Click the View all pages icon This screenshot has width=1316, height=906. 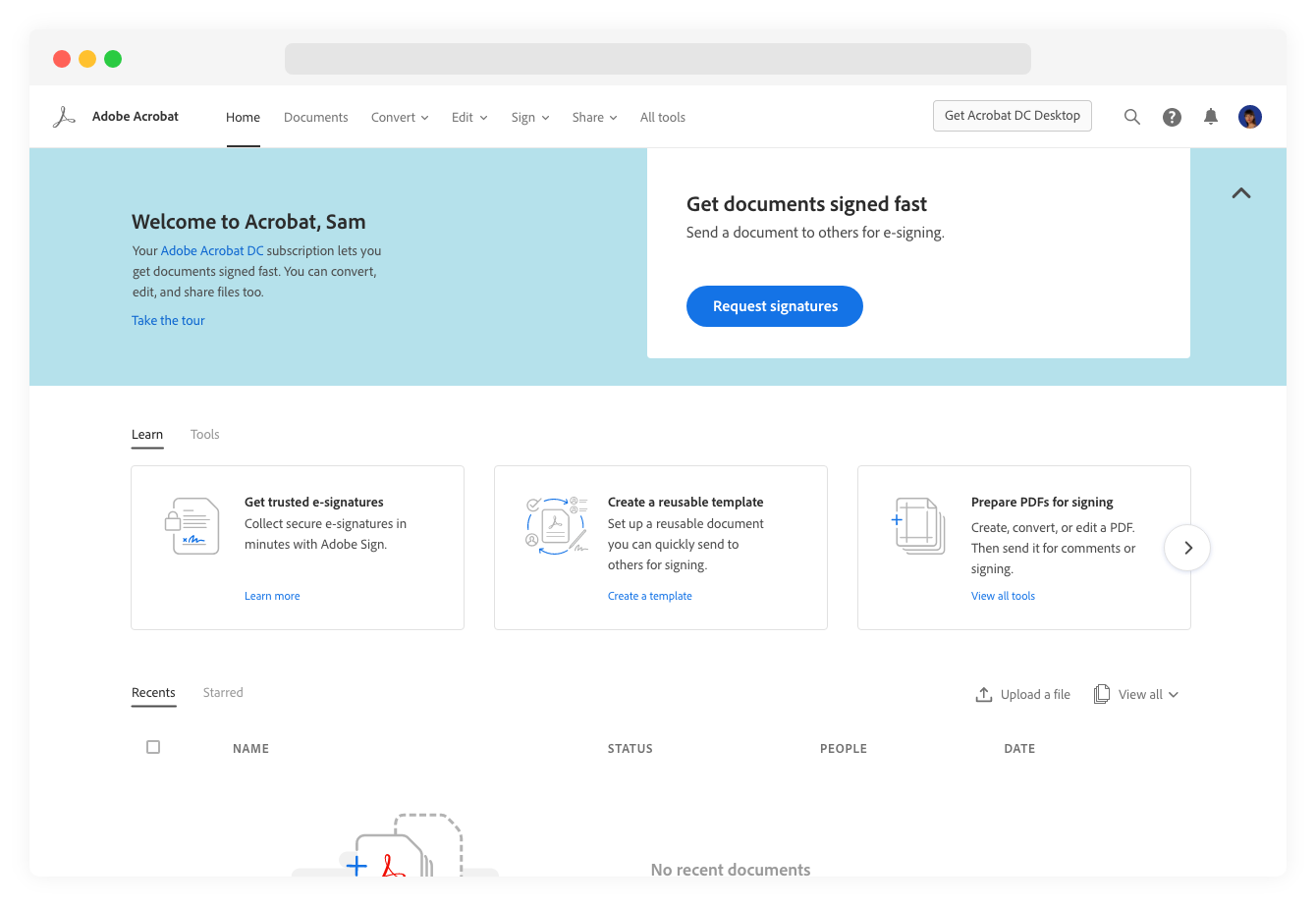click(x=1102, y=694)
